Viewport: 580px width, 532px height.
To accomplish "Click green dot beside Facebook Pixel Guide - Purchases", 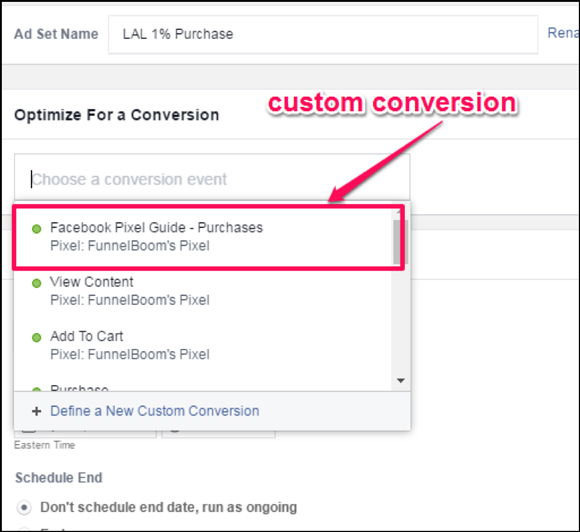I will (37, 229).
